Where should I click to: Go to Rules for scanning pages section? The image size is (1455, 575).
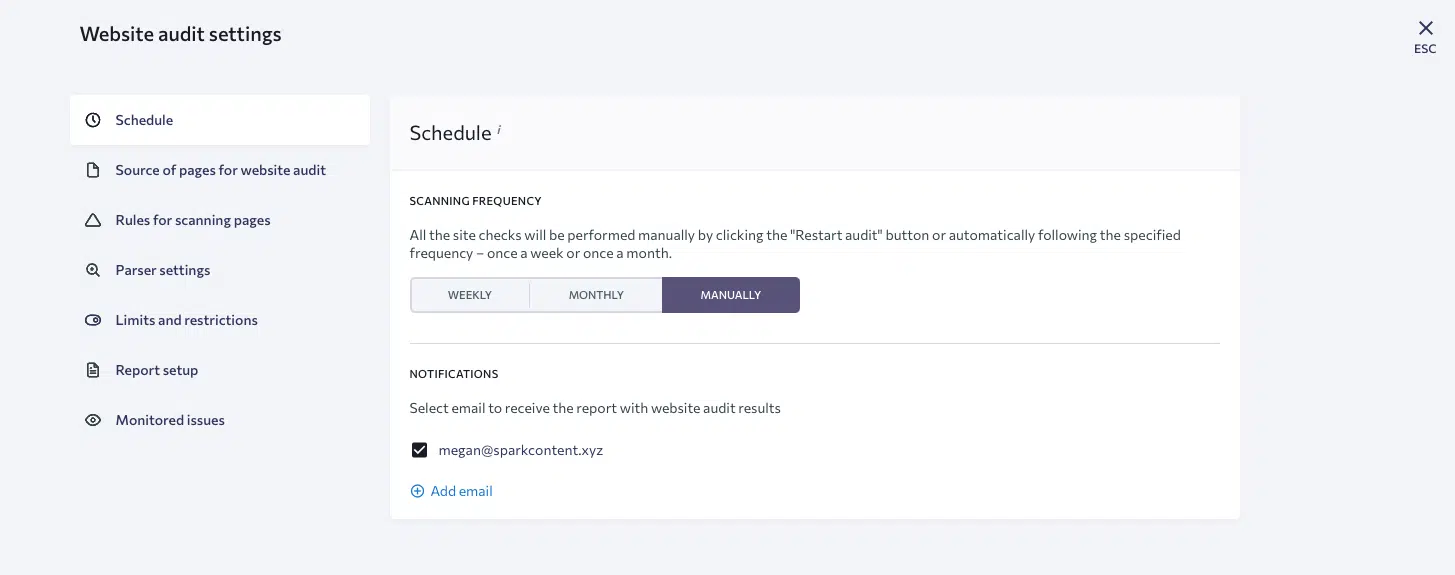pos(193,220)
